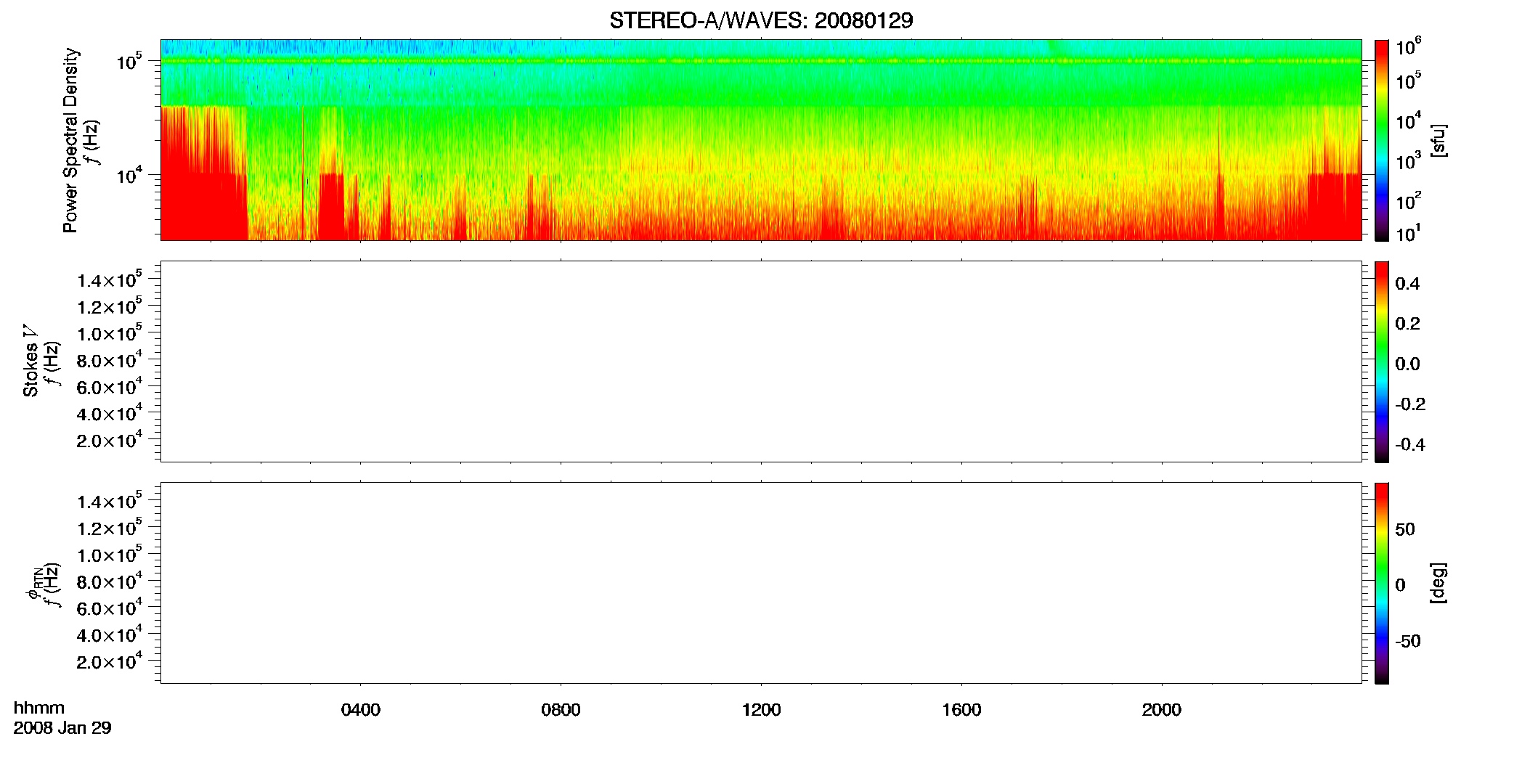Click the 0.4 label on Stokes color bar
The image size is (1522, 784).
click(x=1407, y=284)
